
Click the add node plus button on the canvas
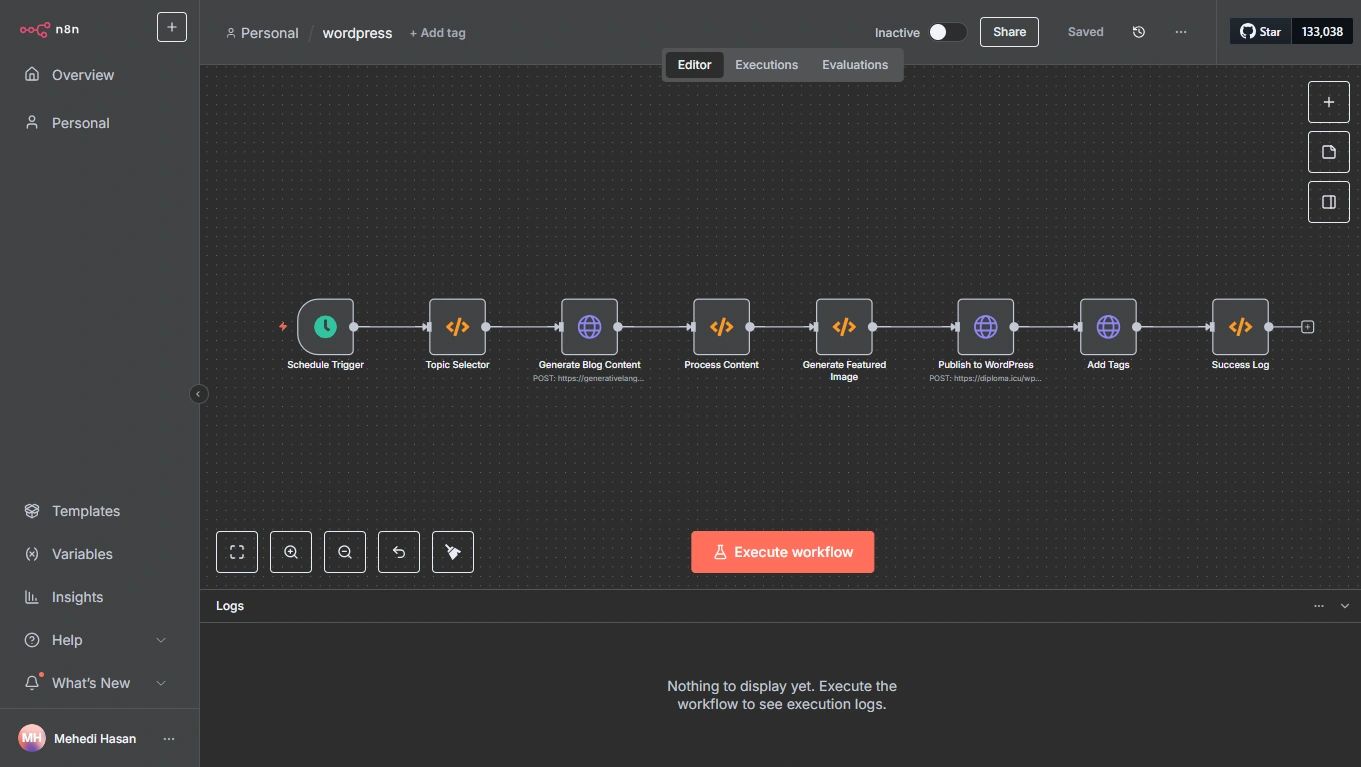point(1329,102)
